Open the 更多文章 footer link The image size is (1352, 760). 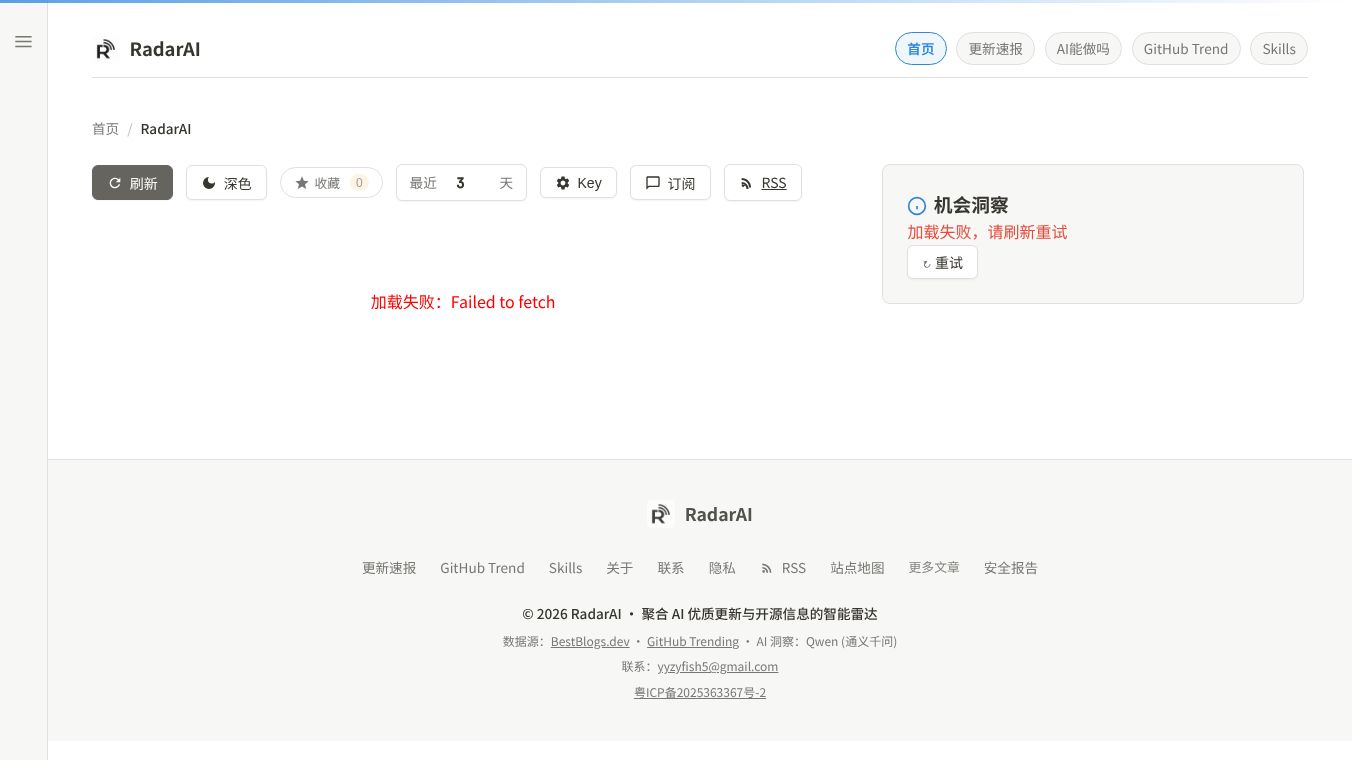click(934, 568)
